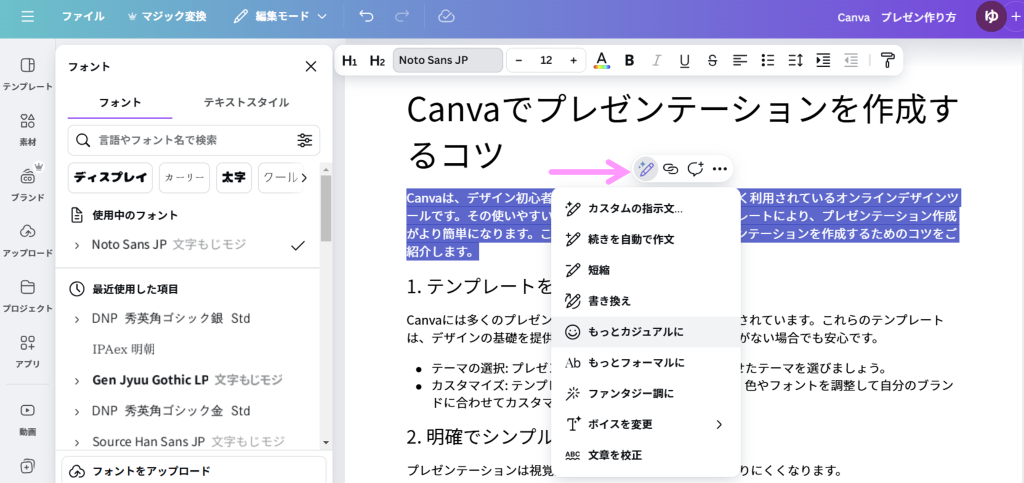Close the フォント panel
Image resolution: width=1024 pixels, height=483 pixels.
tap(310, 67)
